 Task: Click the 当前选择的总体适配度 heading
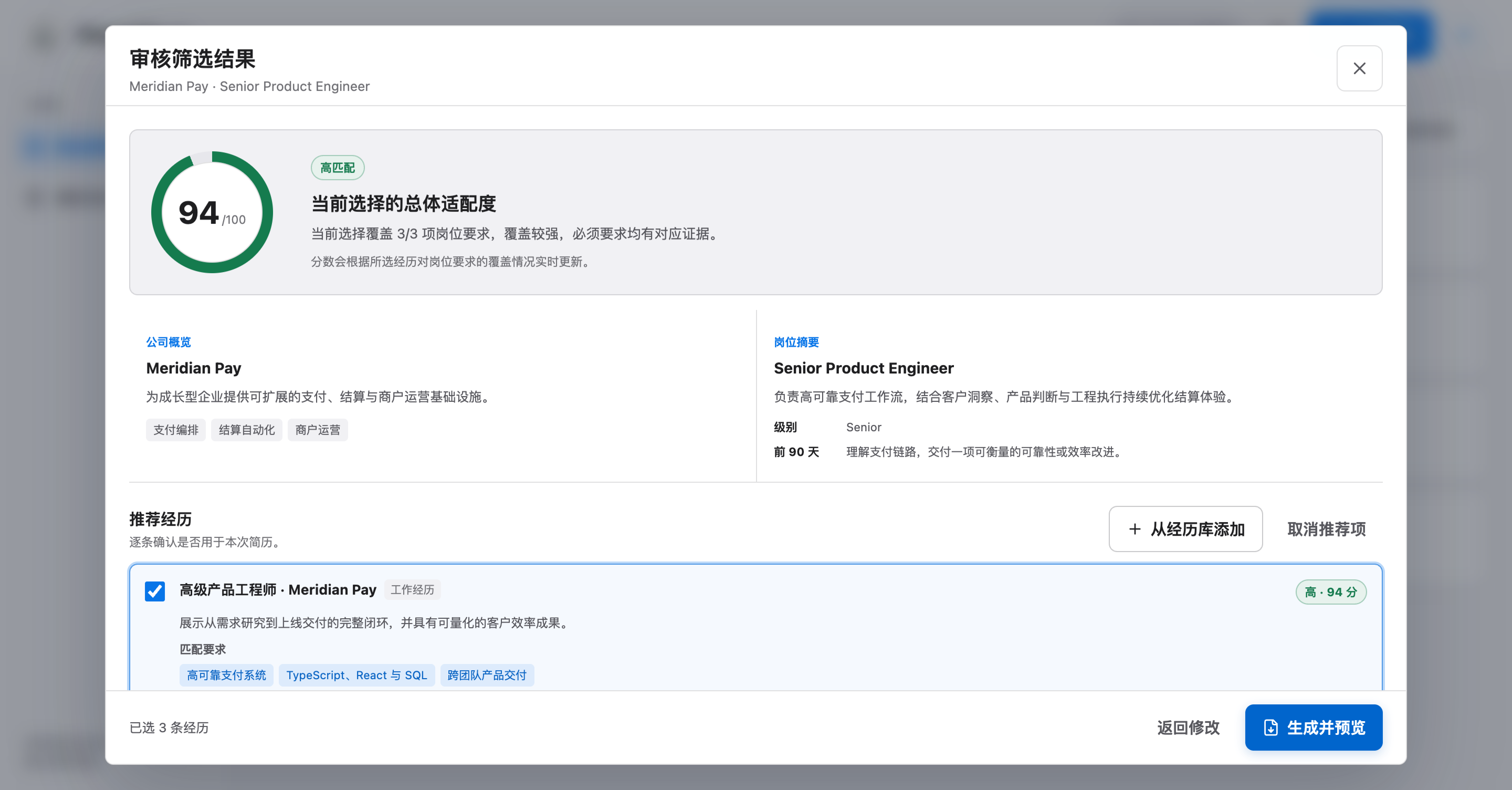point(403,204)
